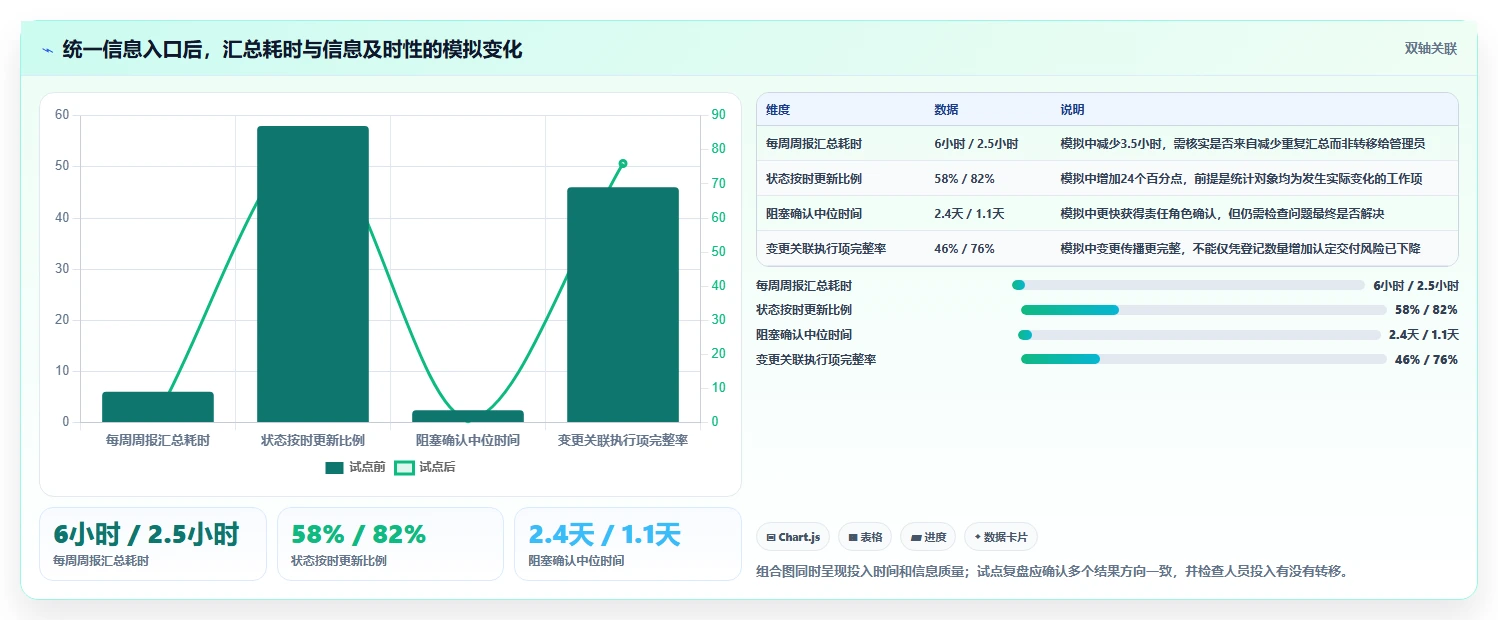Select the 数据卡片 chip

tap(1001, 537)
